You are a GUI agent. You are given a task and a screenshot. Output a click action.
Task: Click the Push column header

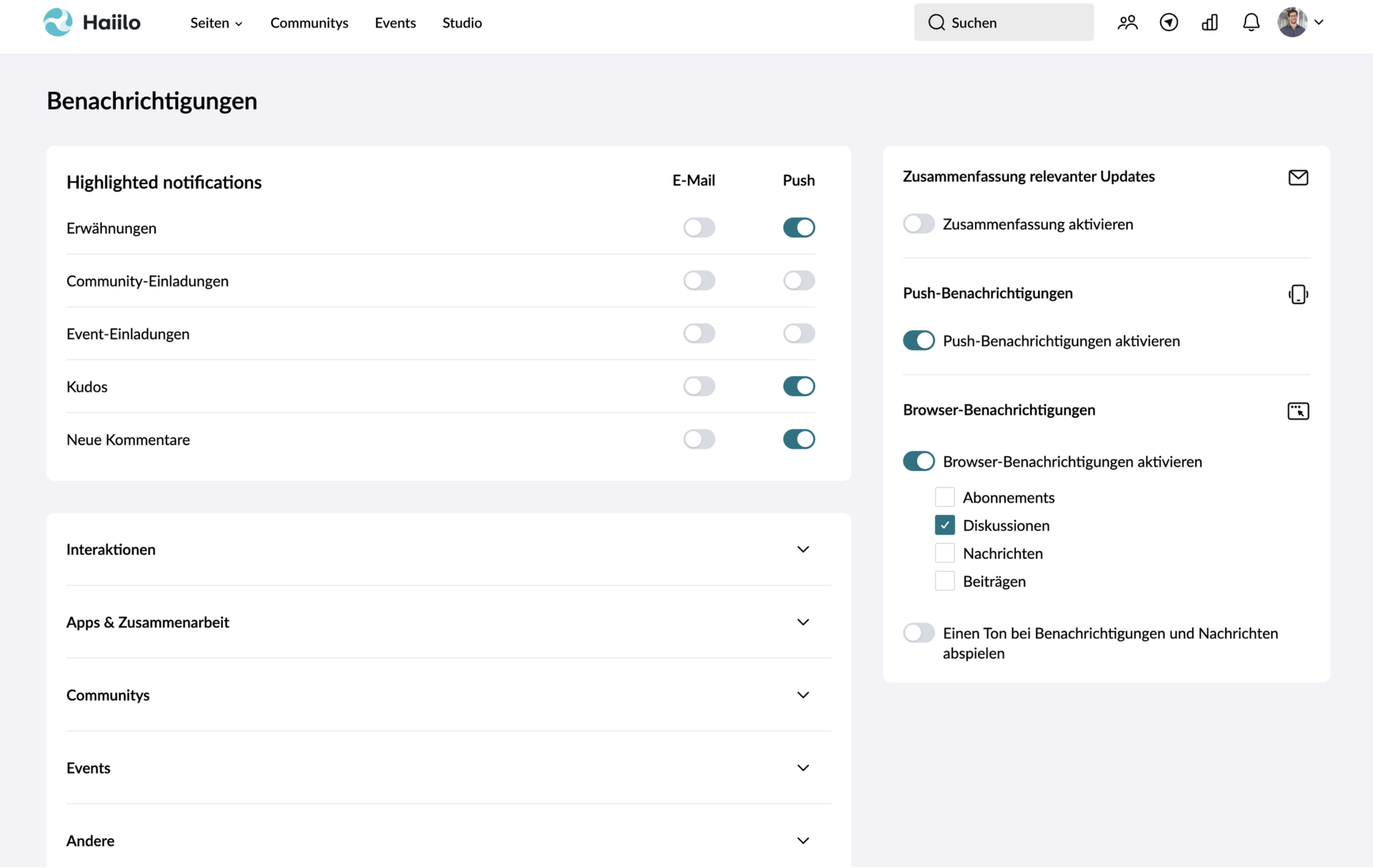click(798, 181)
